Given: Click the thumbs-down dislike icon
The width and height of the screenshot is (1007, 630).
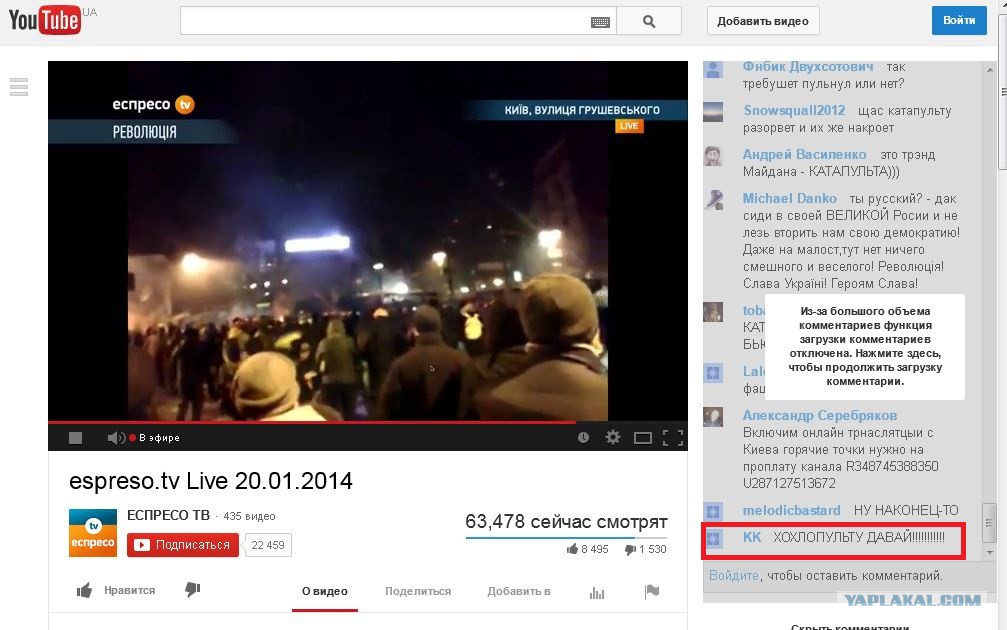Looking at the screenshot, I should 193,590.
